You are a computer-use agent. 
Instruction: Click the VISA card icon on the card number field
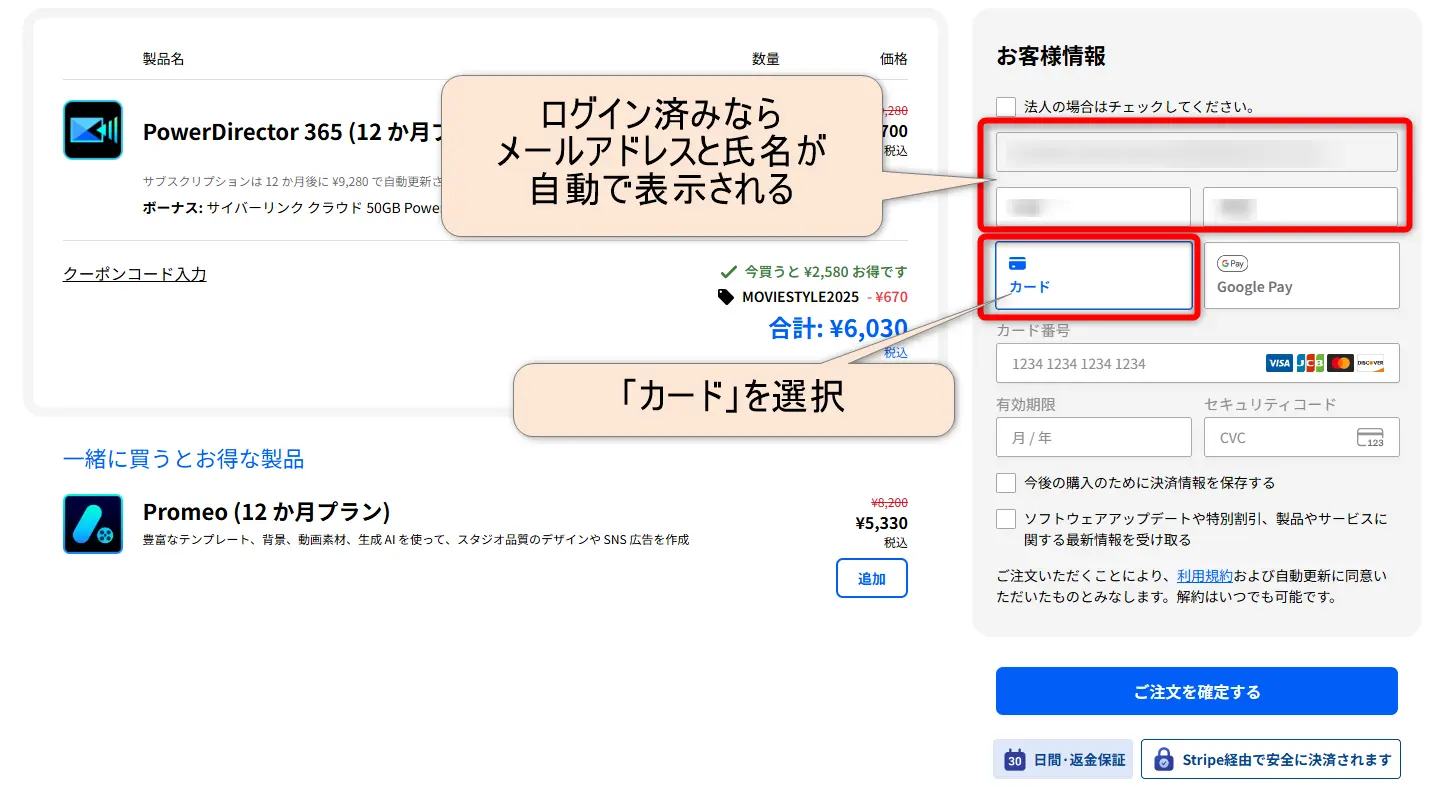point(1278,363)
